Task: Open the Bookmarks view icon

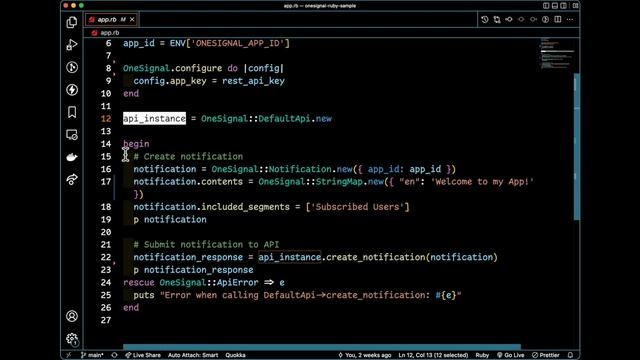Action: click(x=72, y=112)
